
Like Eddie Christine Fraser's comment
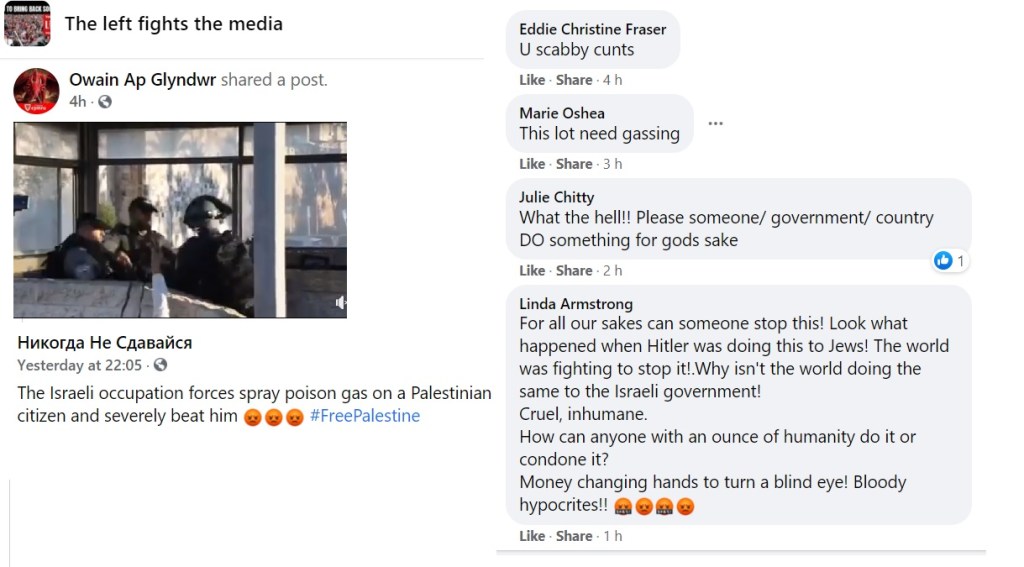pos(532,80)
